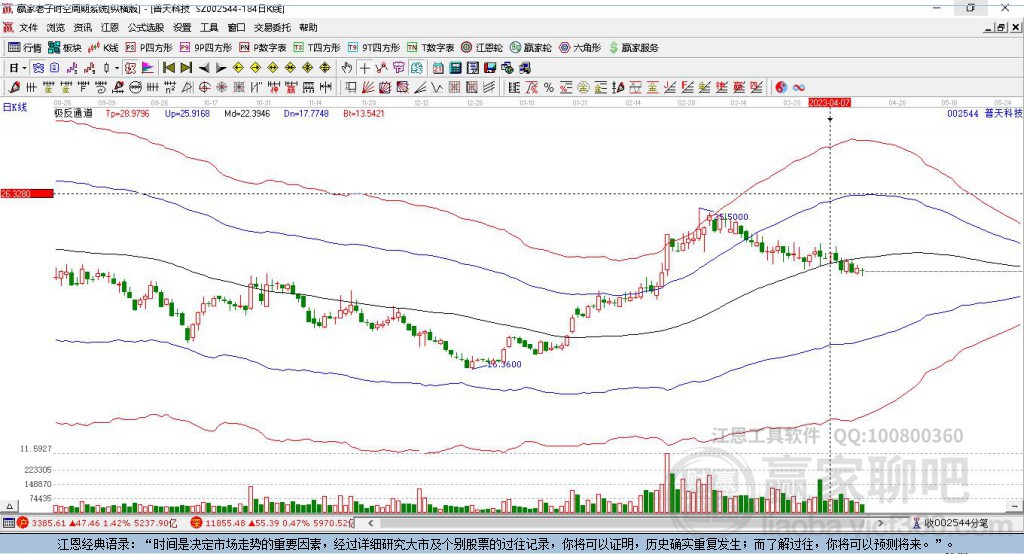Viewport: 1024px width, 554px height.
Task: Click the highlighted date 2023-04-07 marker
Action: click(829, 103)
